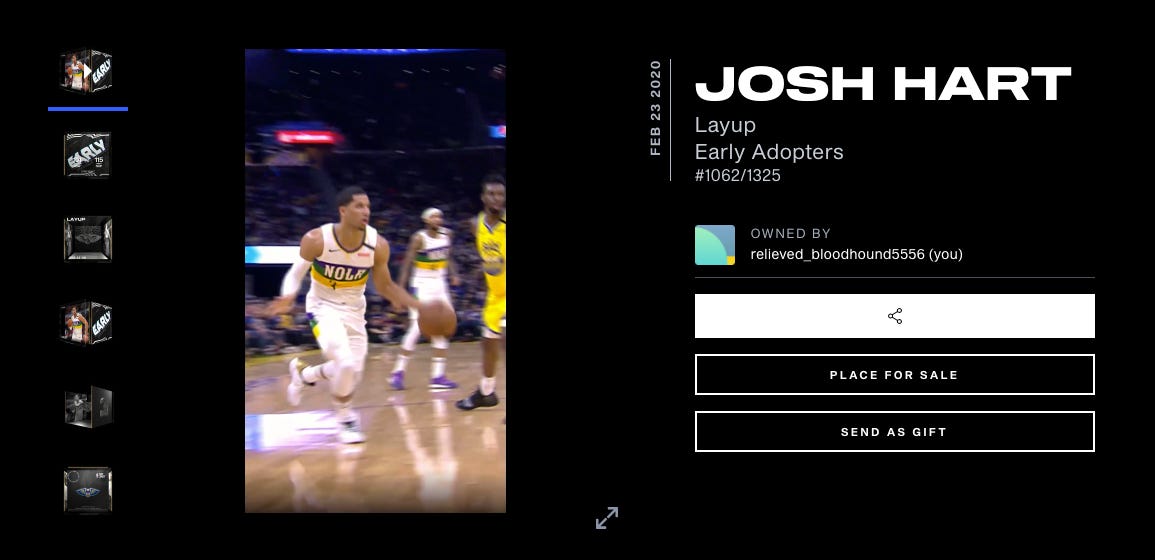Click the serial number #1062/1325

coord(737,176)
